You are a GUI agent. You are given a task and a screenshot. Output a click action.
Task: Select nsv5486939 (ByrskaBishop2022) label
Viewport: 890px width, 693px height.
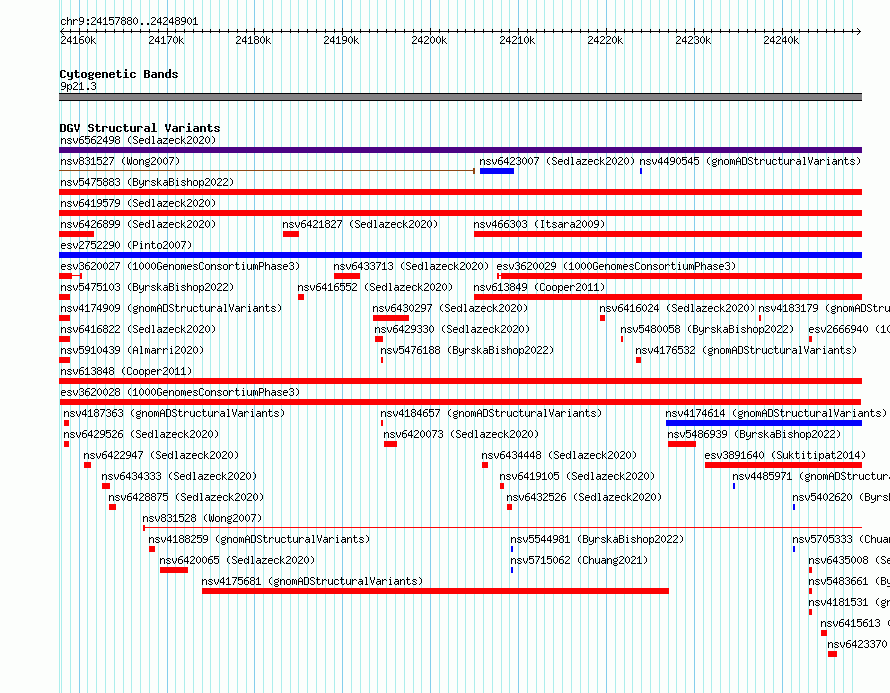[754, 434]
